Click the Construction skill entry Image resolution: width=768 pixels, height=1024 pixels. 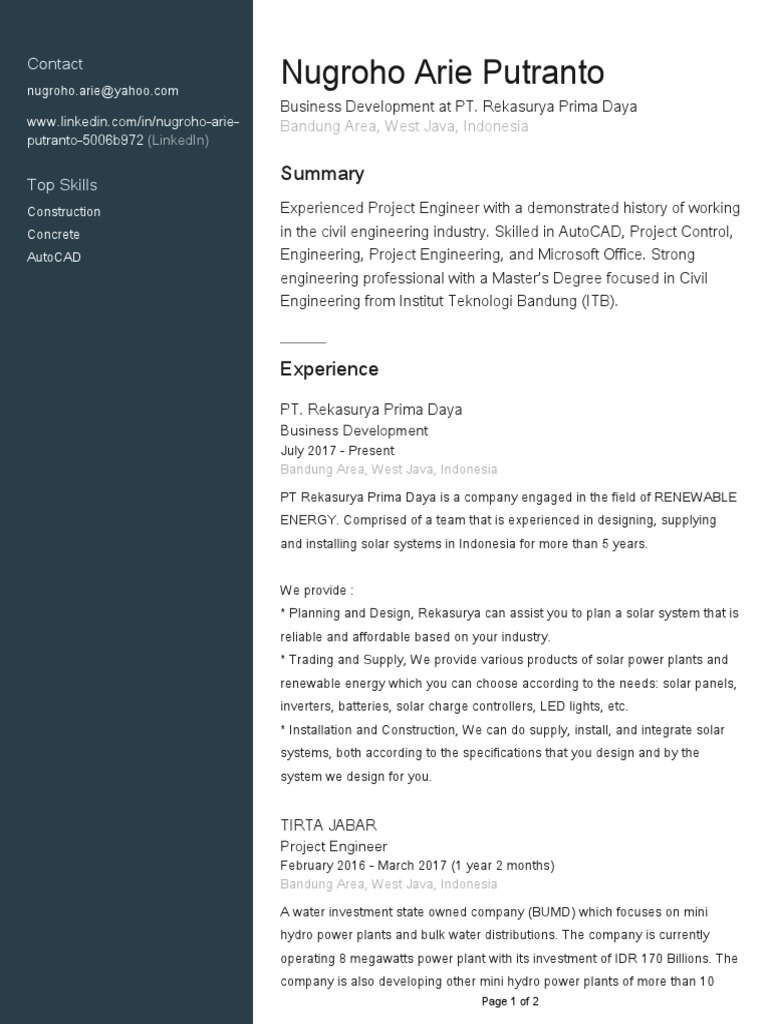coord(64,212)
